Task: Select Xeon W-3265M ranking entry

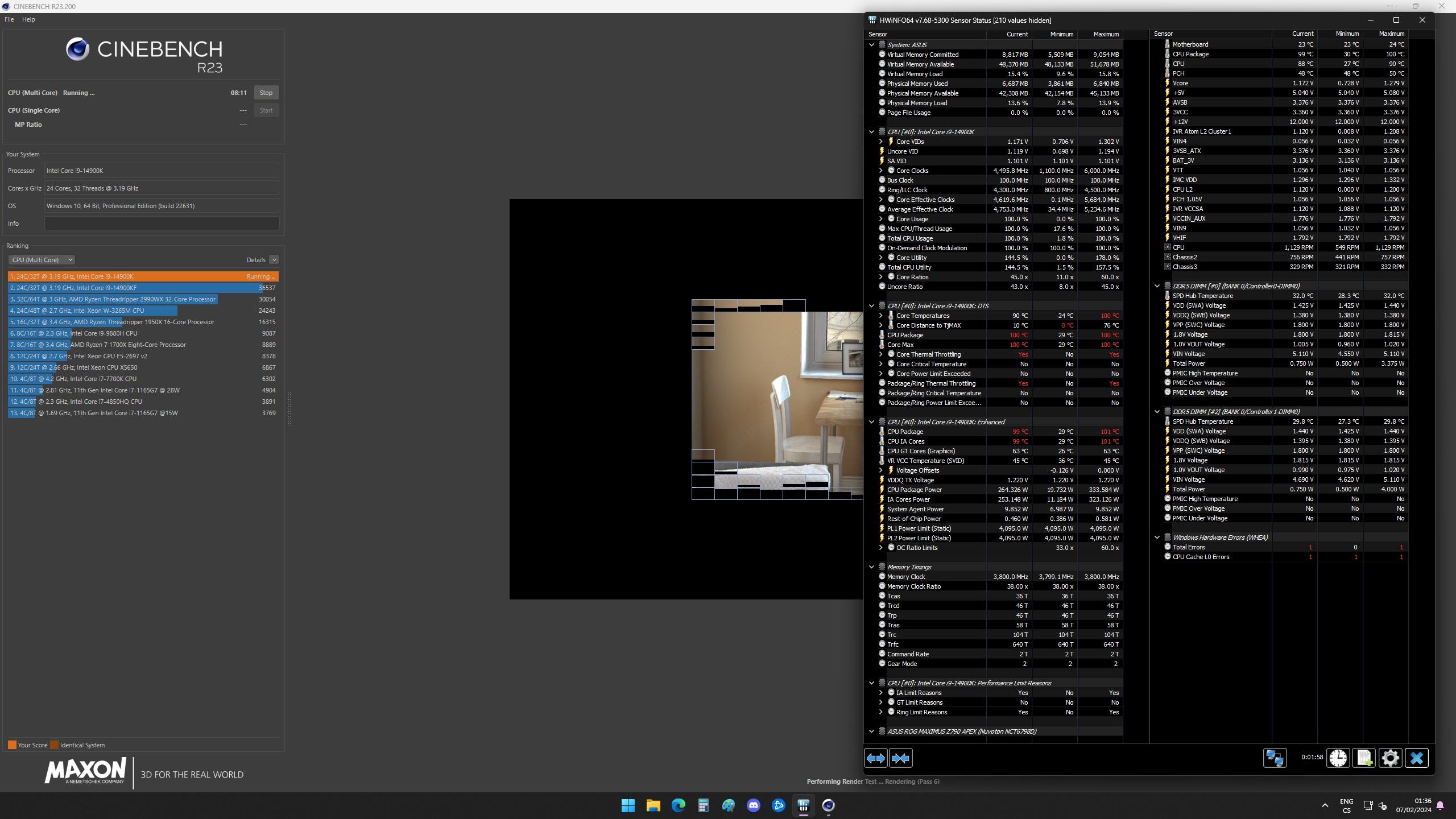Action: coord(143,311)
